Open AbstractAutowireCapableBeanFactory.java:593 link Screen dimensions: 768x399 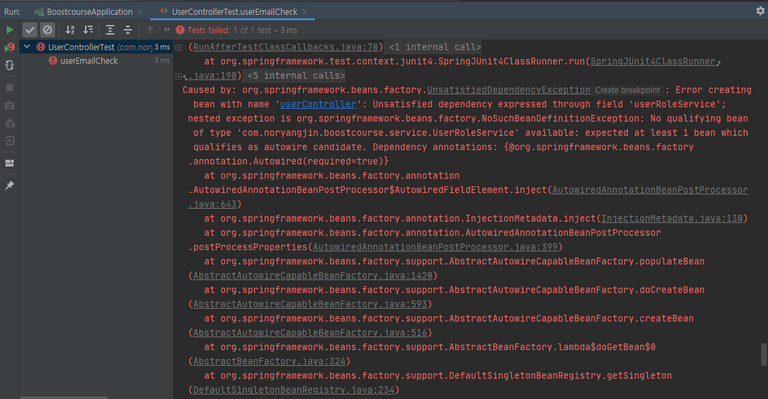pos(310,304)
